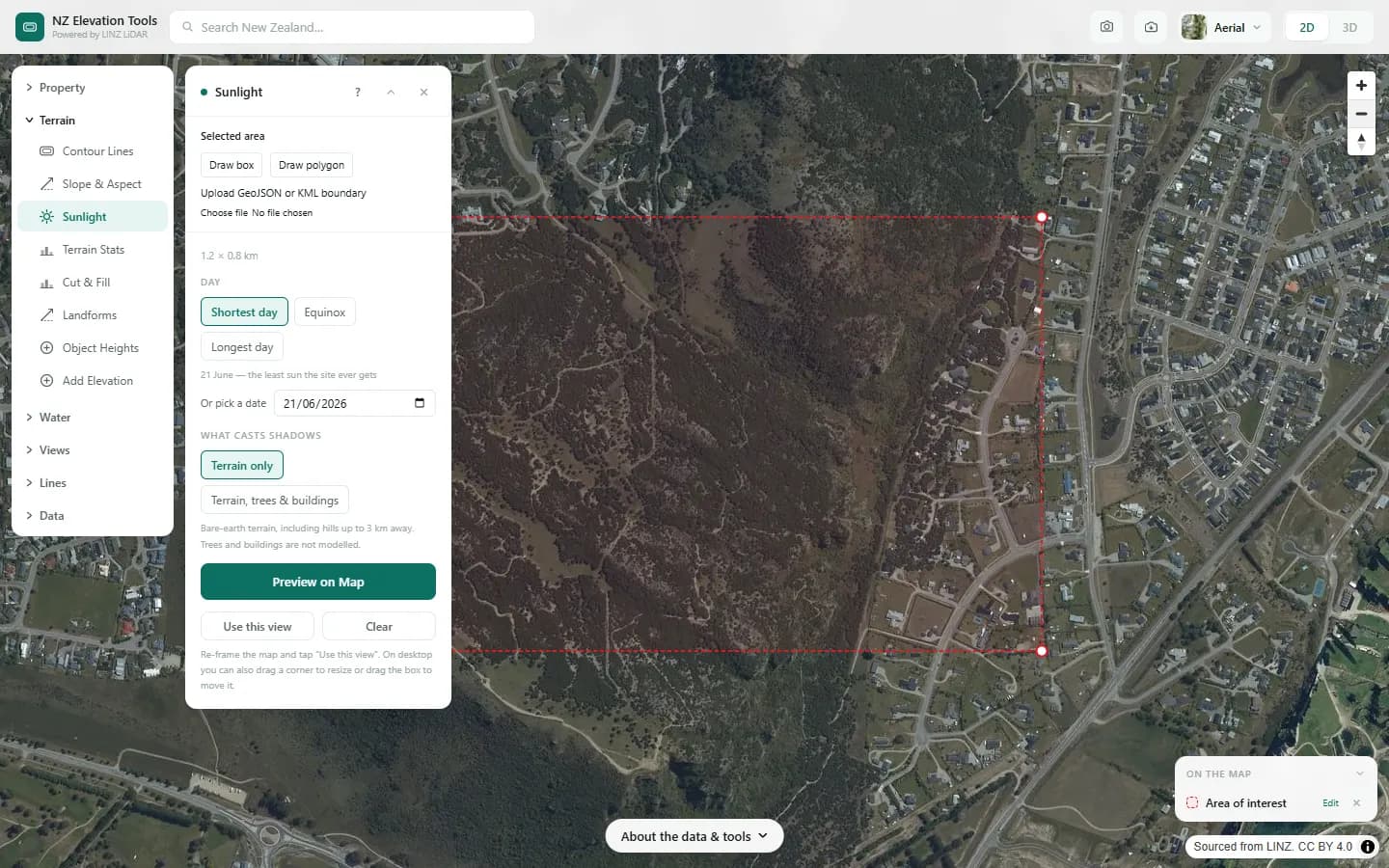
Task: Edit the Area of interest layer
Action: point(1330,803)
